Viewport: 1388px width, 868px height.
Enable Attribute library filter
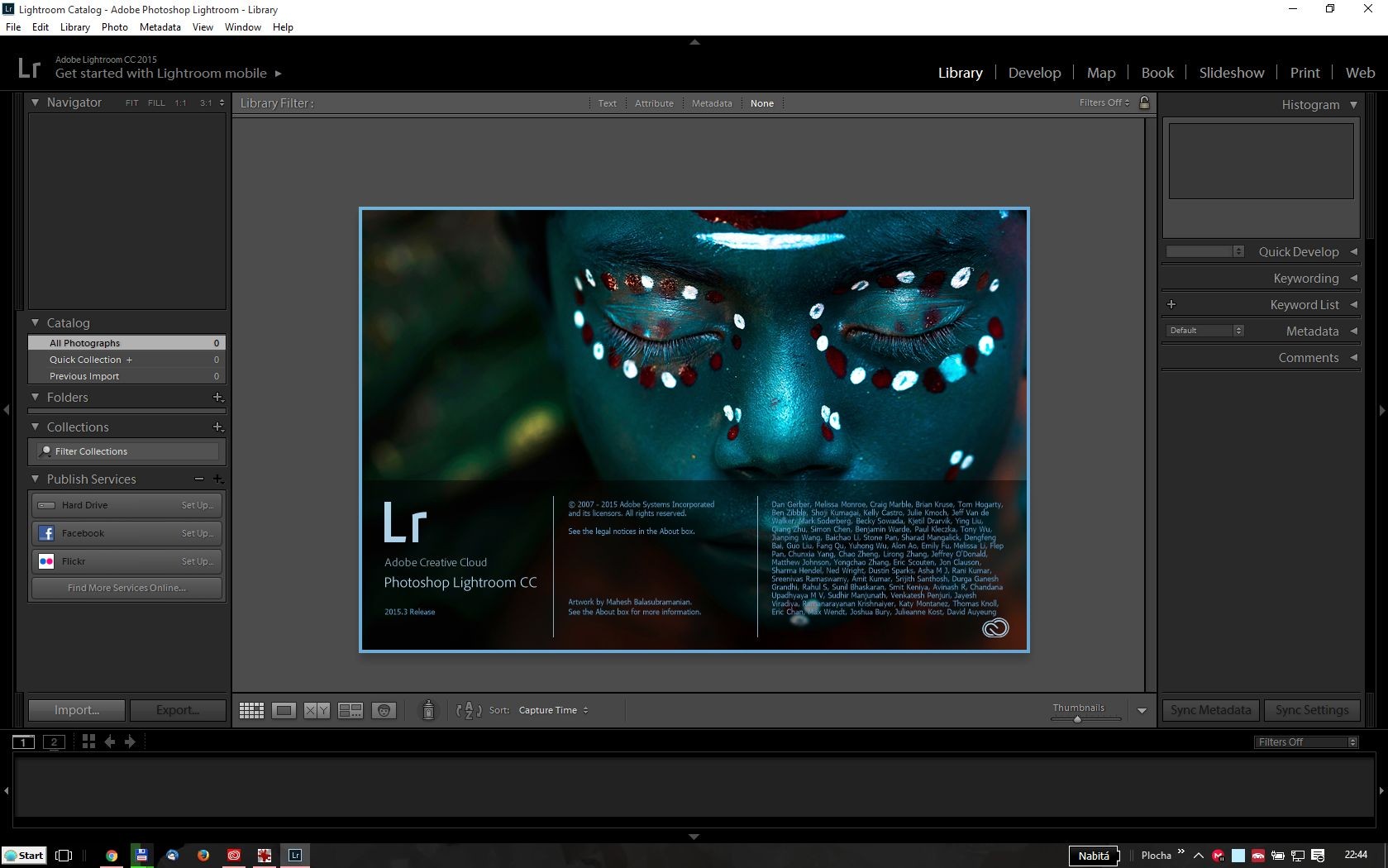654,103
